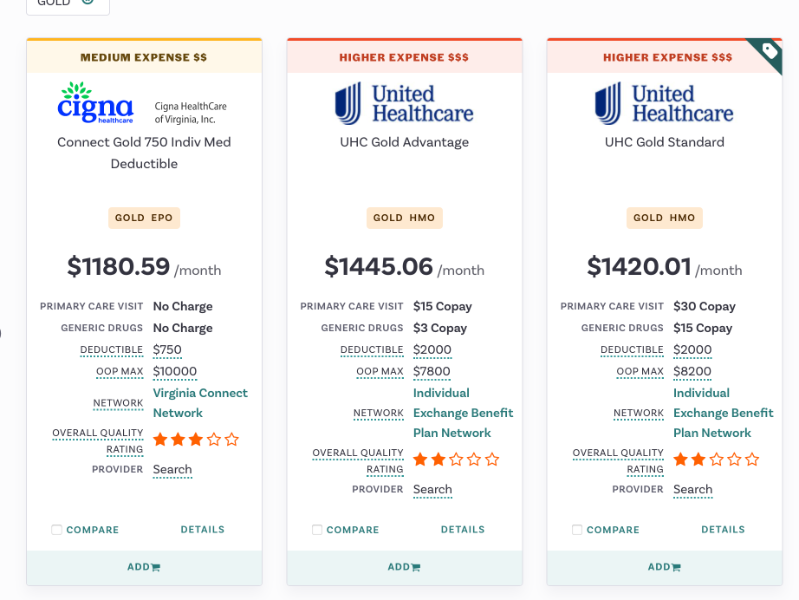The image size is (799, 600).
Task: Expand Details of UHC Gold Advantage plan
Action: coord(462,530)
